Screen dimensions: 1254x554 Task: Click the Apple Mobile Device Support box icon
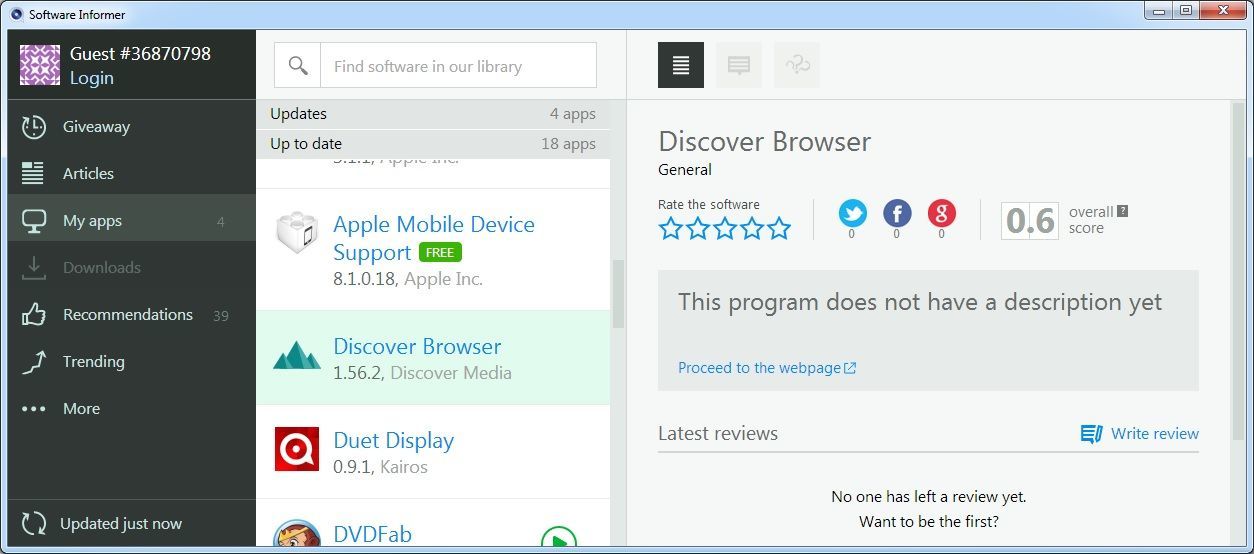coord(297,234)
